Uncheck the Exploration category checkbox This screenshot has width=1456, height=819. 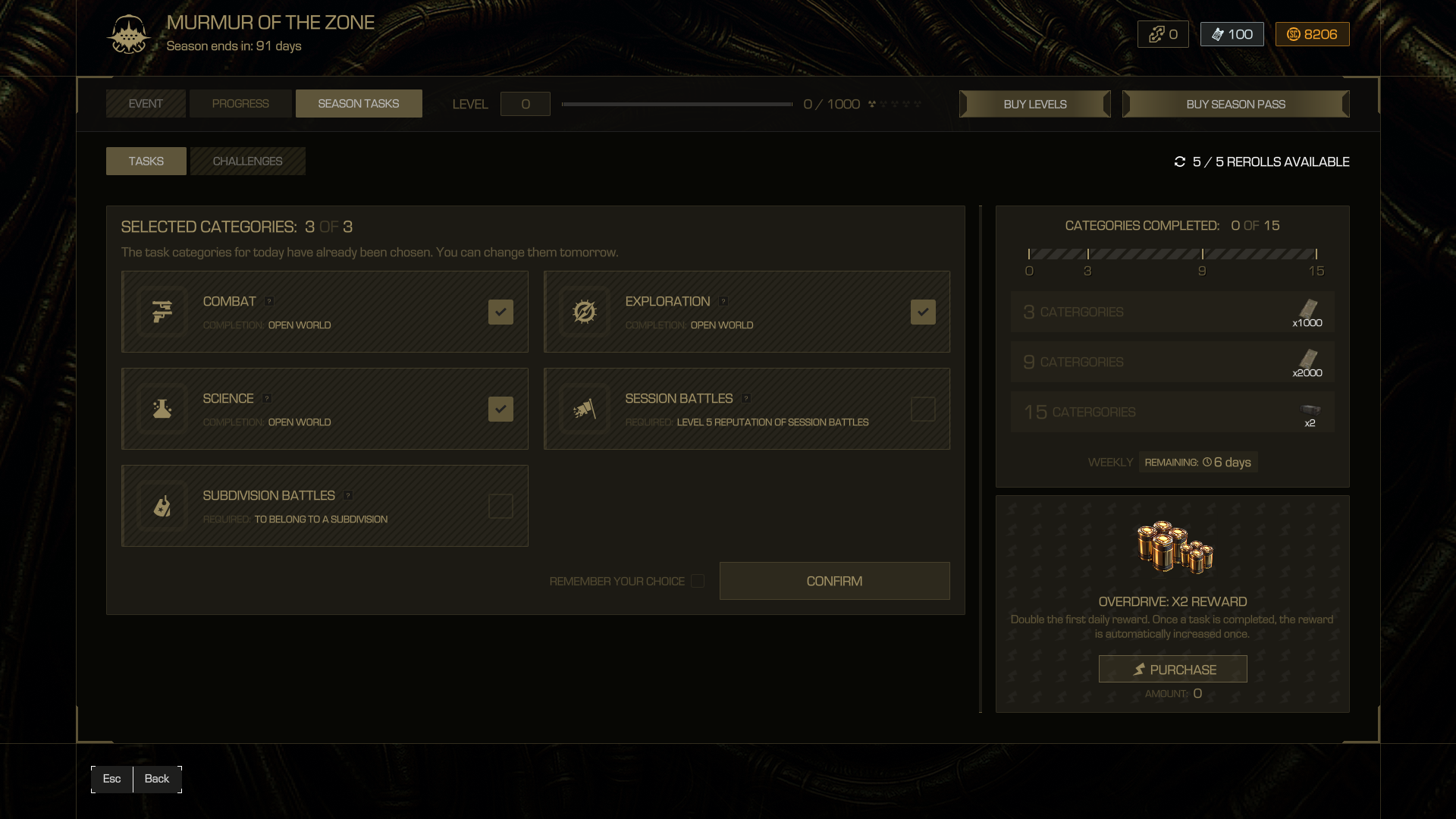tap(923, 312)
